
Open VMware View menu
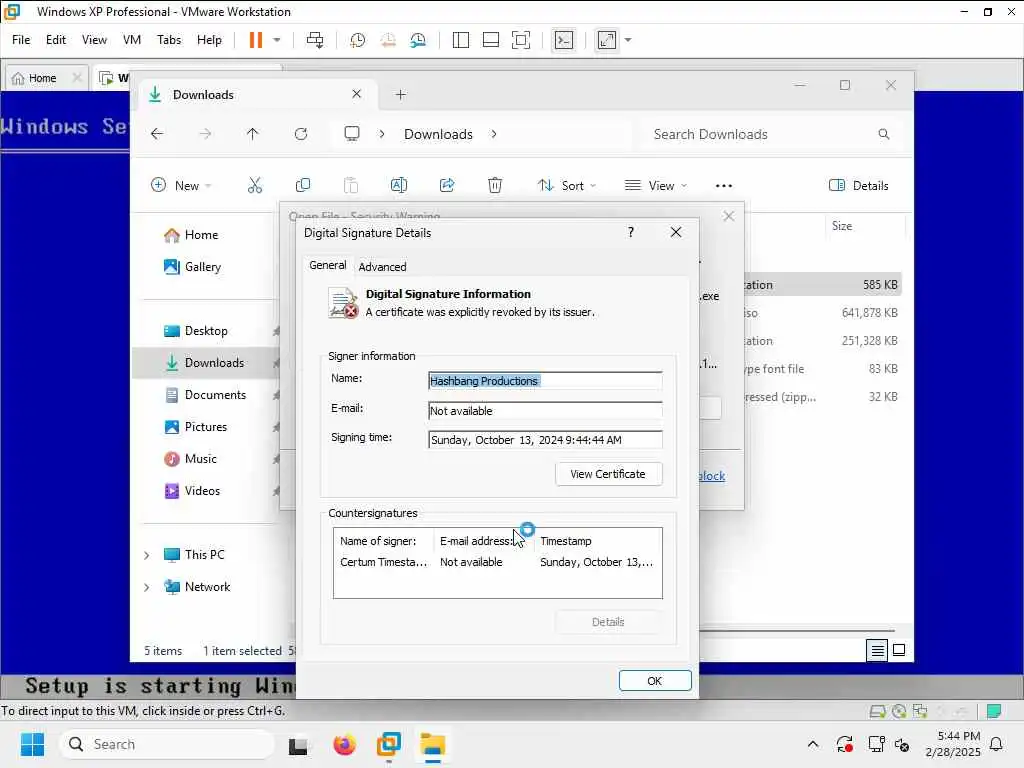point(94,40)
